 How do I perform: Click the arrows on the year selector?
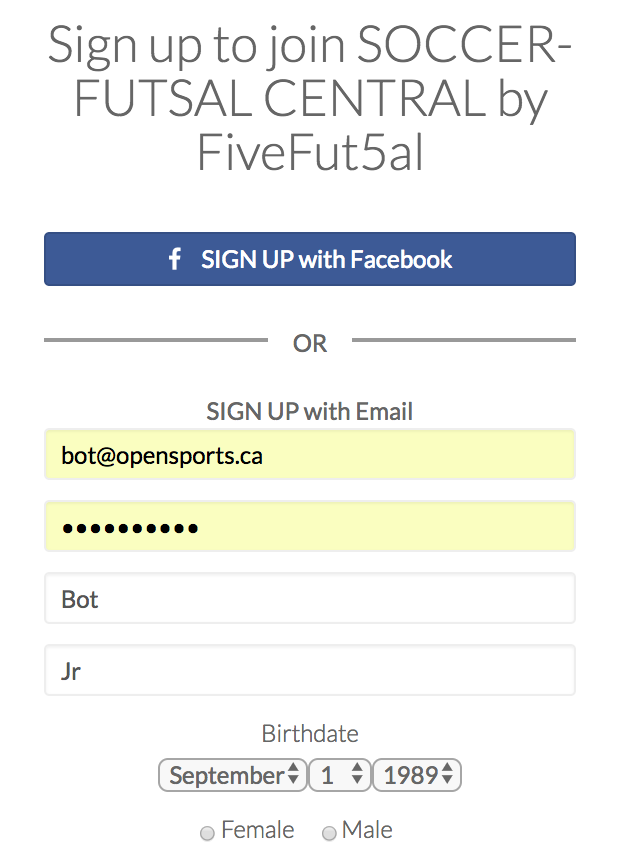(x=448, y=775)
